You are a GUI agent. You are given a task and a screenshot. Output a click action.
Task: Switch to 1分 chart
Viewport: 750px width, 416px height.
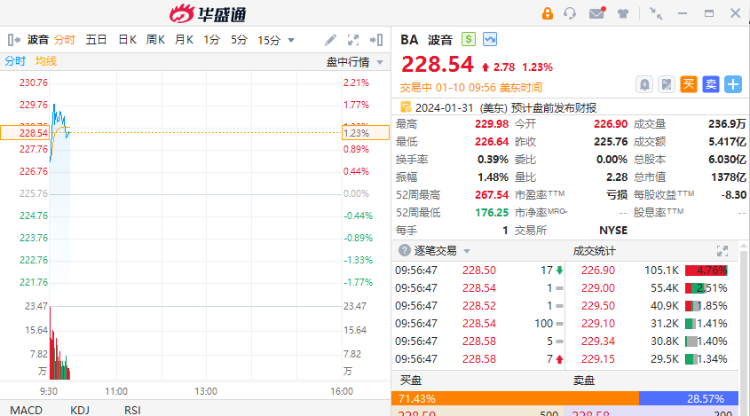(x=211, y=40)
